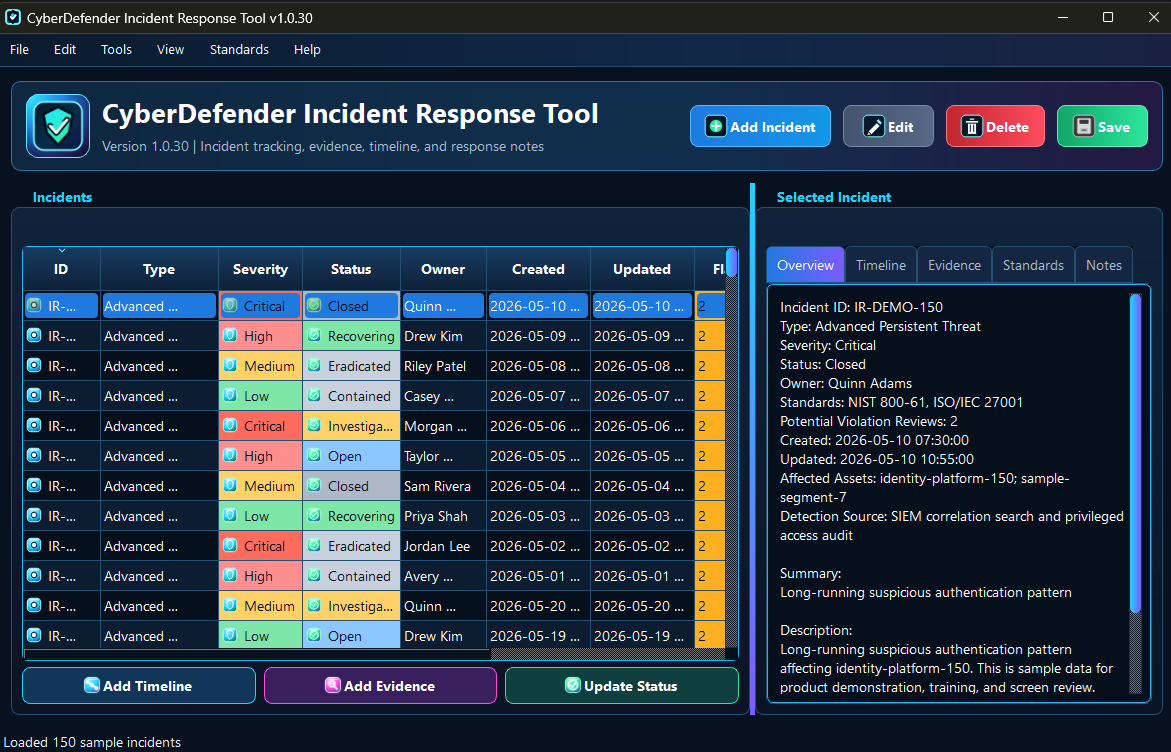Viewport: 1171px width, 752px height.
Task: Click the incident ID icon in Riley Patel's row
Action: 34,366
